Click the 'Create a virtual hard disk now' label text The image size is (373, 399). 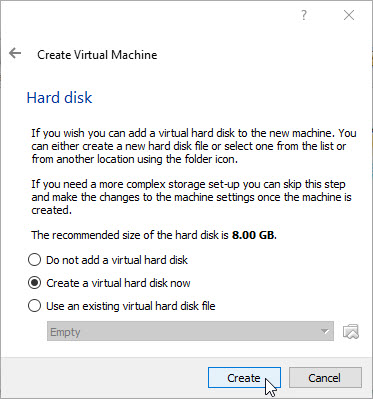coord(118,283)
